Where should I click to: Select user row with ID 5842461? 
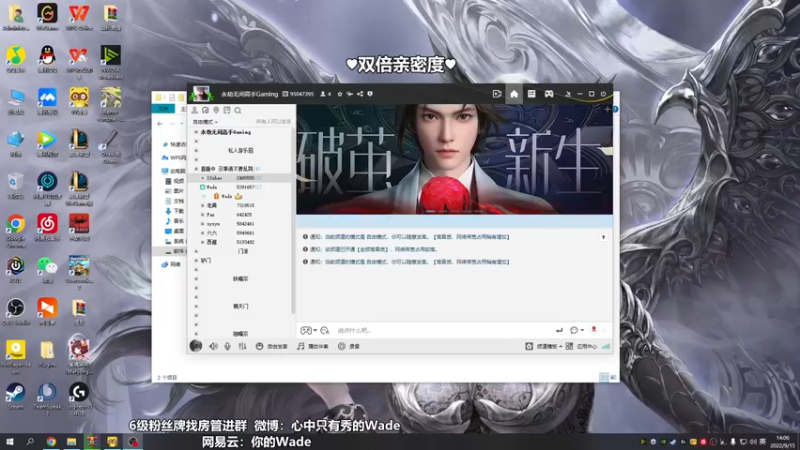240,224
